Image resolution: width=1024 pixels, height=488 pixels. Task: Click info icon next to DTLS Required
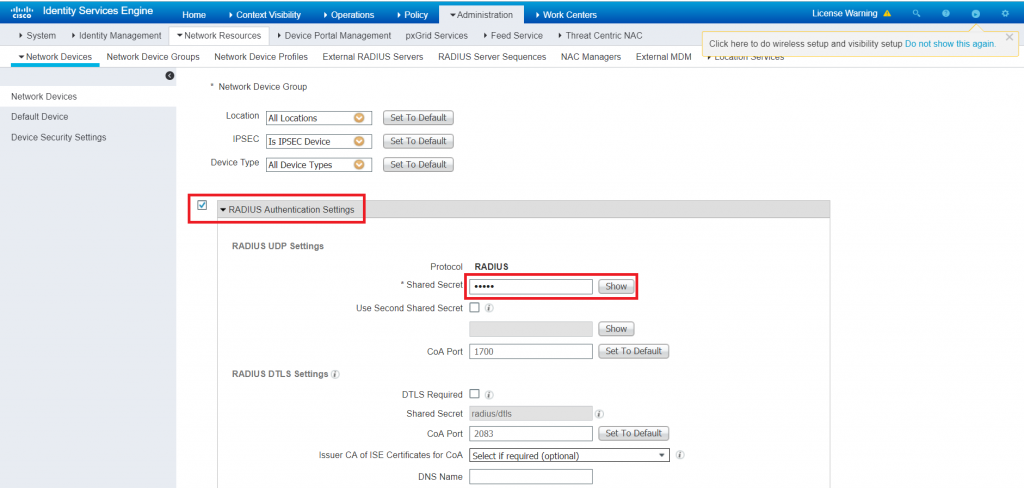tap(490, 395)
